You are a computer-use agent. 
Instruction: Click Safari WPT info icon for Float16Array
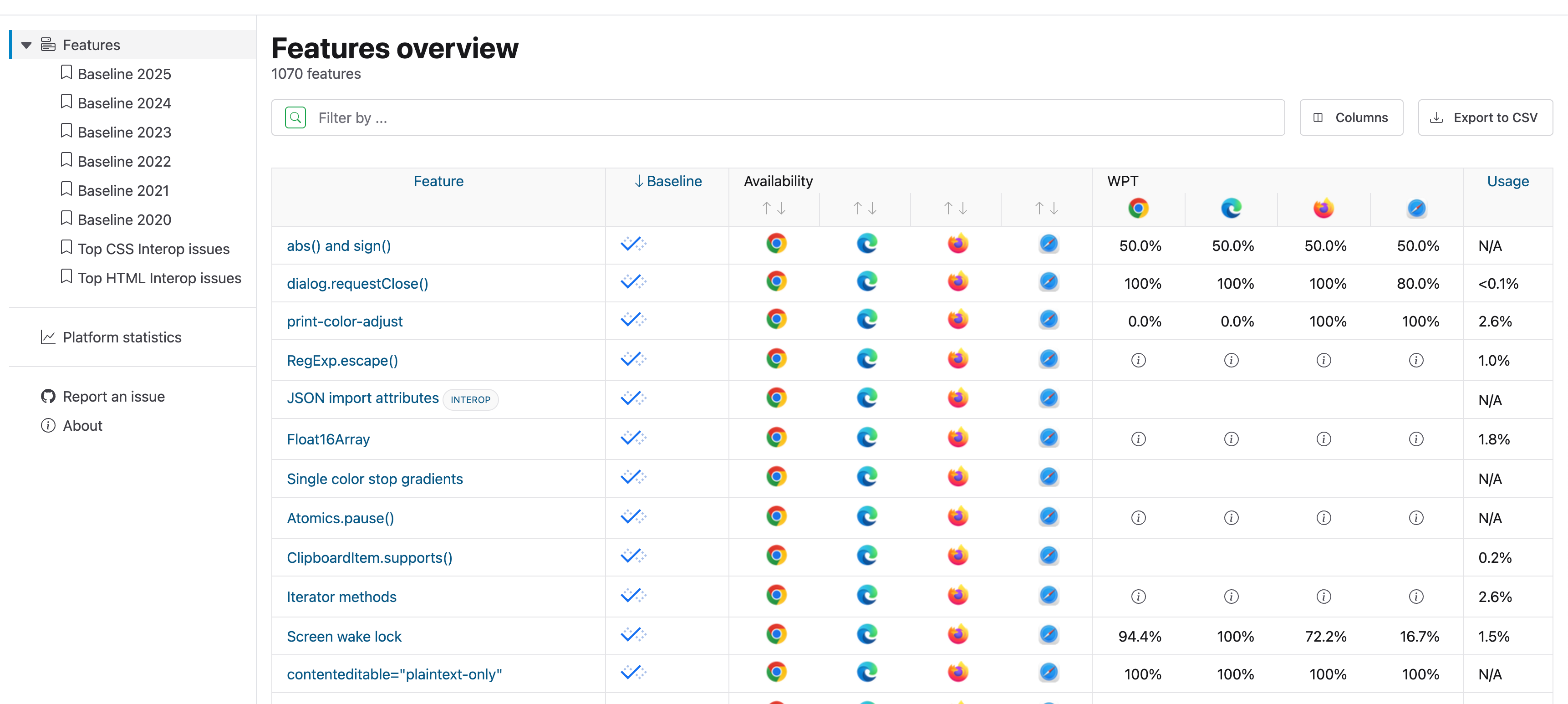tap(1416, 439)
